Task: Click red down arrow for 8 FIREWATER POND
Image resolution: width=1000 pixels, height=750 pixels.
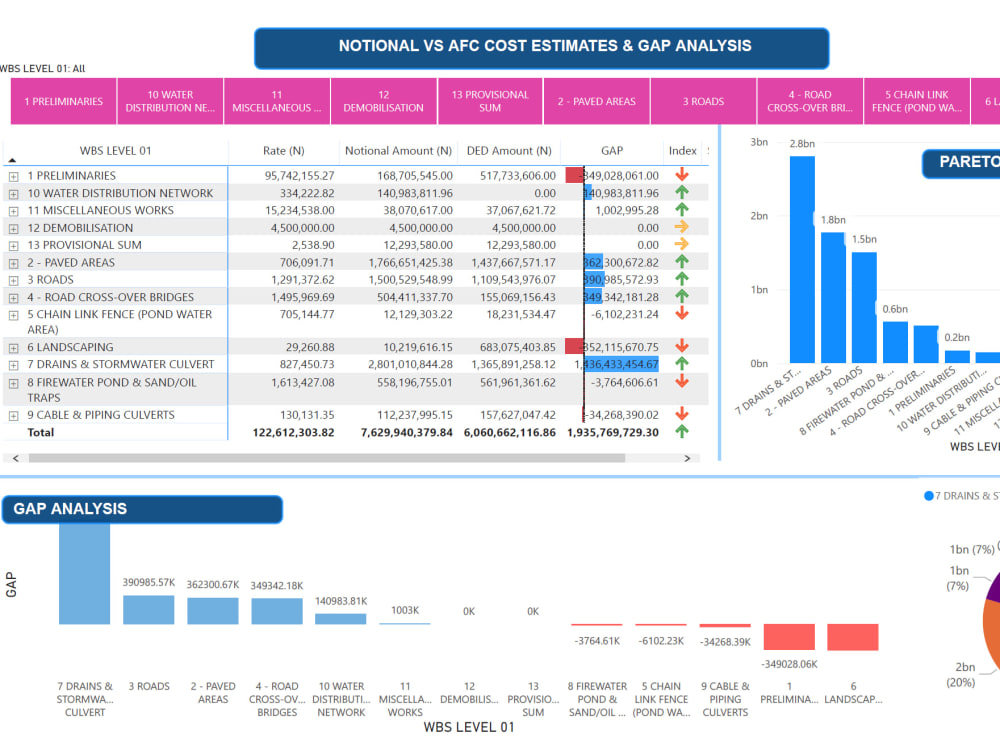Action: (x=682, y=381)
